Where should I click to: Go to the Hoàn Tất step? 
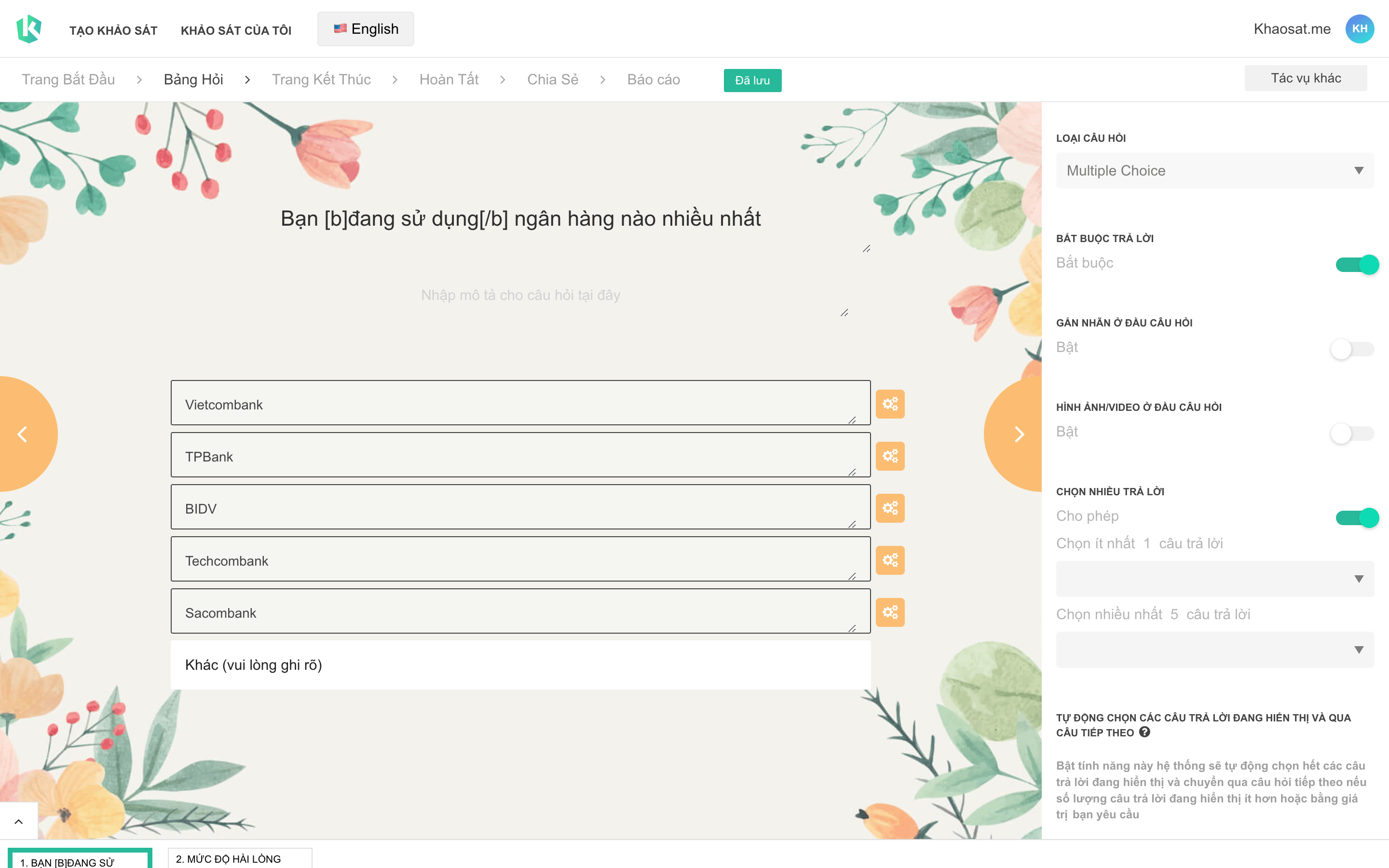point(449,79)
